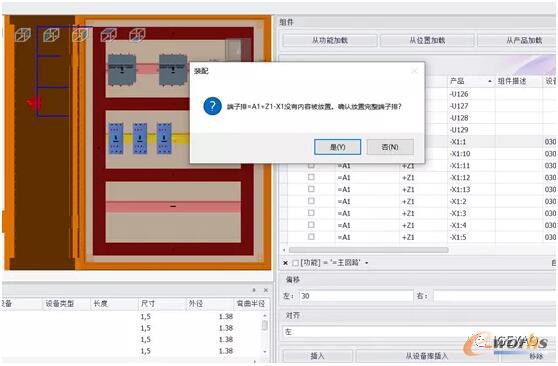Image resolution: width=558 pixels, height=366 pixels.
Task: Check the box for row -X1:2
Action: 311,201
